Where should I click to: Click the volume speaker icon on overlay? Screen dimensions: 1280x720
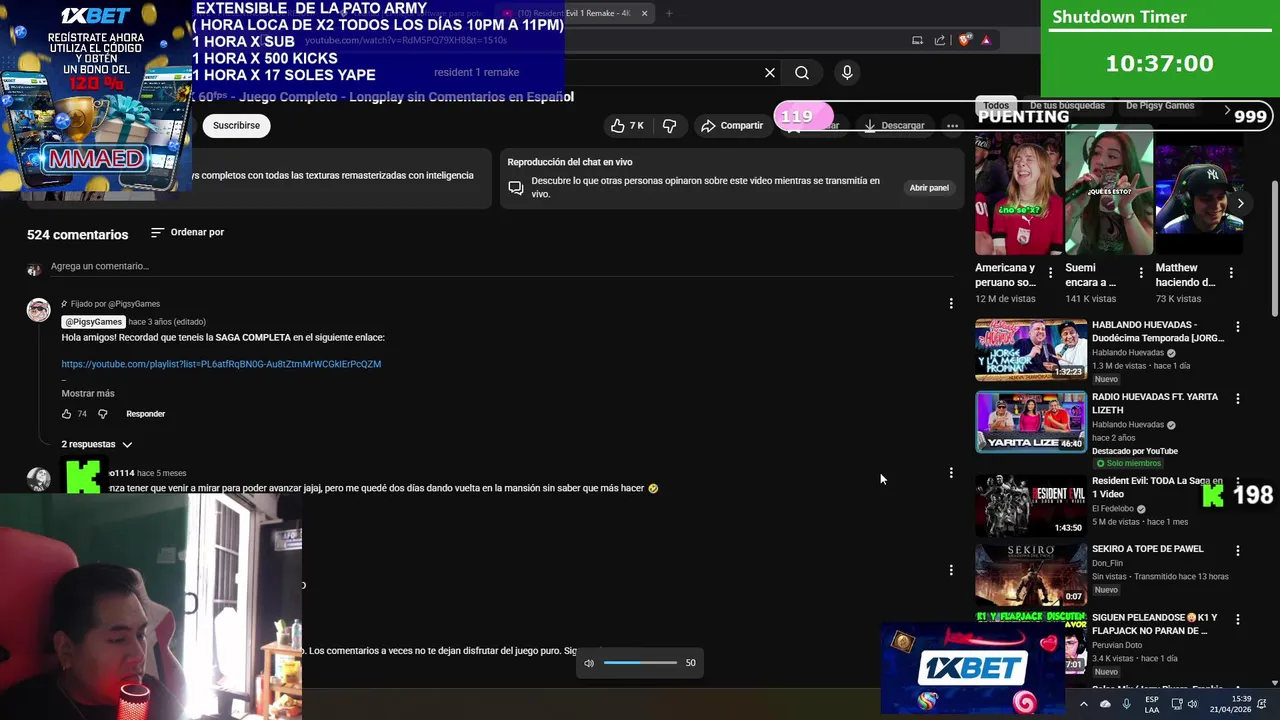tap(589, 663)
